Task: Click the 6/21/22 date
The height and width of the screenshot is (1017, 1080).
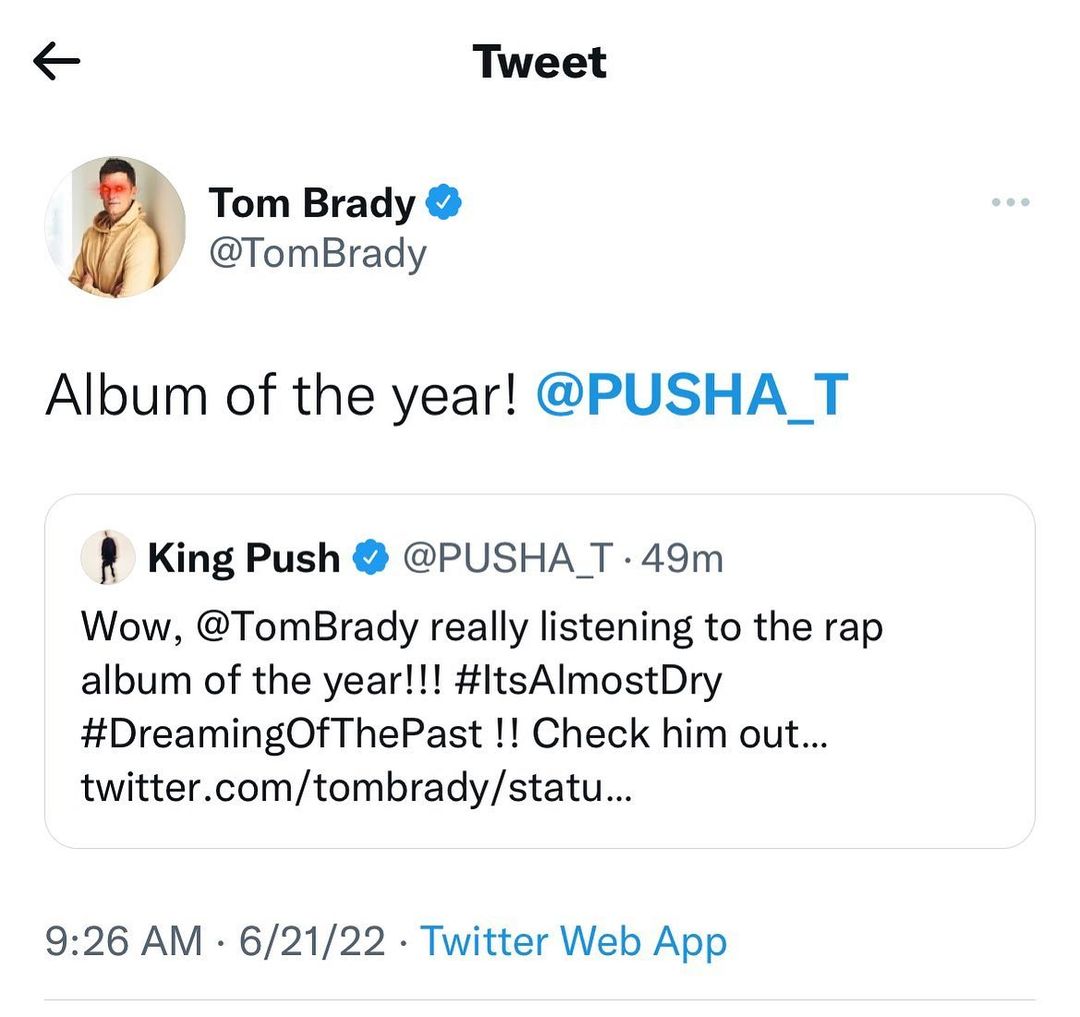Action: click(x=311, y=942)
